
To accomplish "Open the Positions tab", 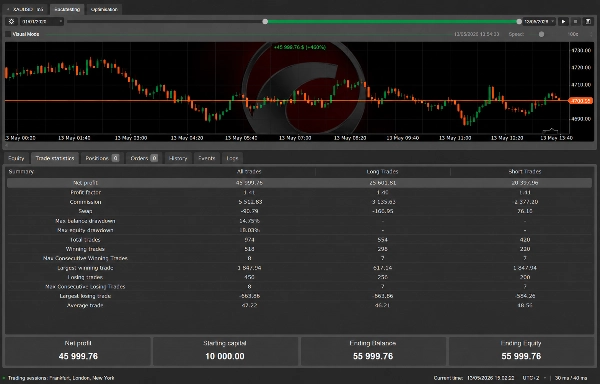I will (102, 158).
